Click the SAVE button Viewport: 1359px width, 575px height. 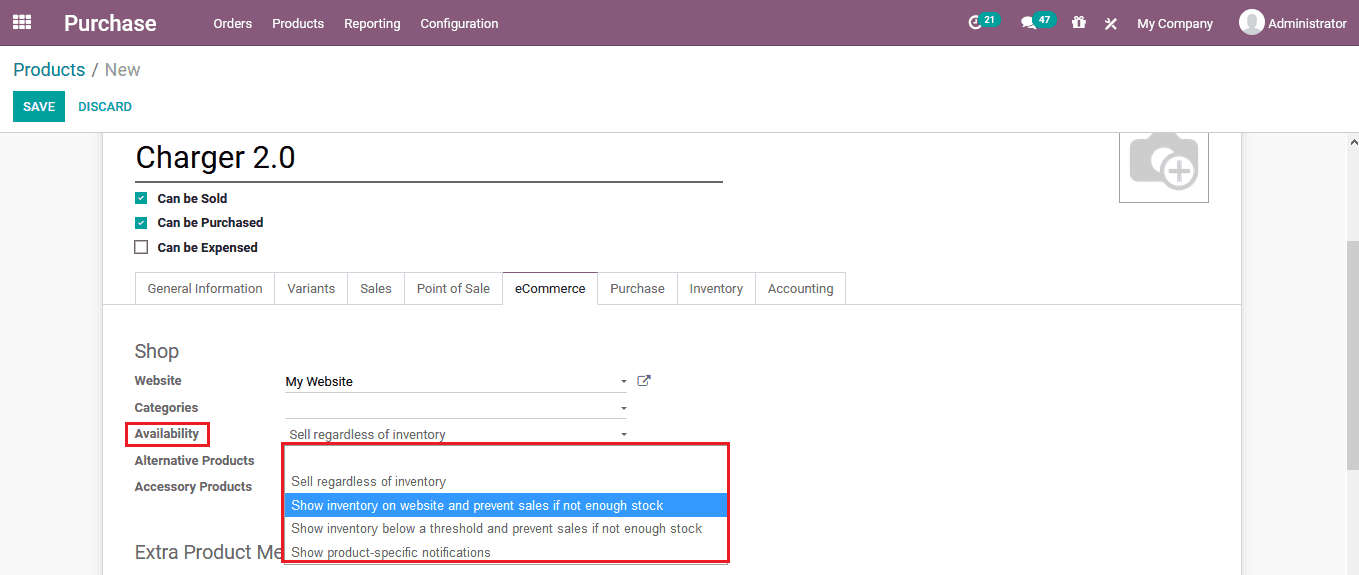point(39,106)
